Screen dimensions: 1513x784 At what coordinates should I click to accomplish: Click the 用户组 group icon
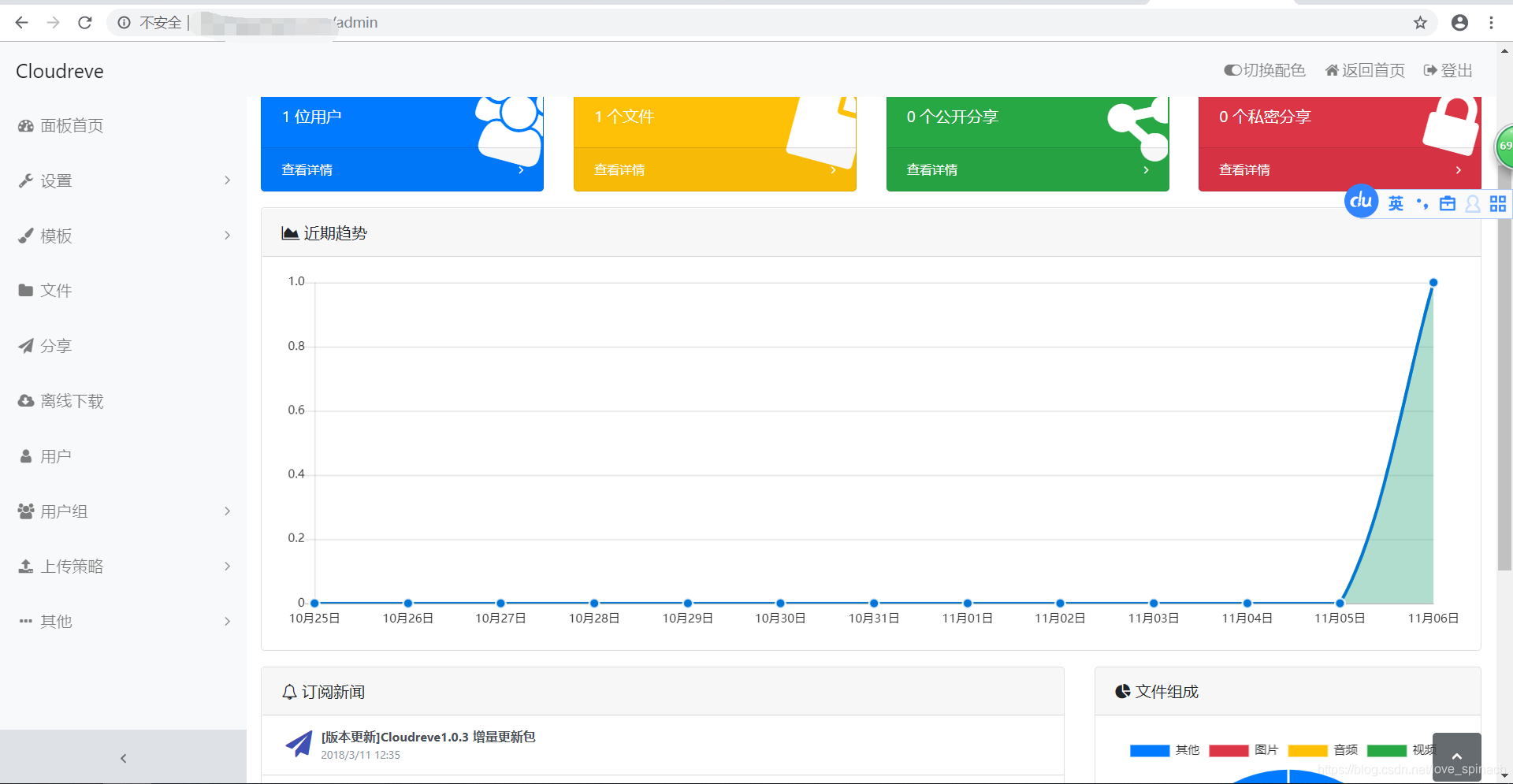26,511
